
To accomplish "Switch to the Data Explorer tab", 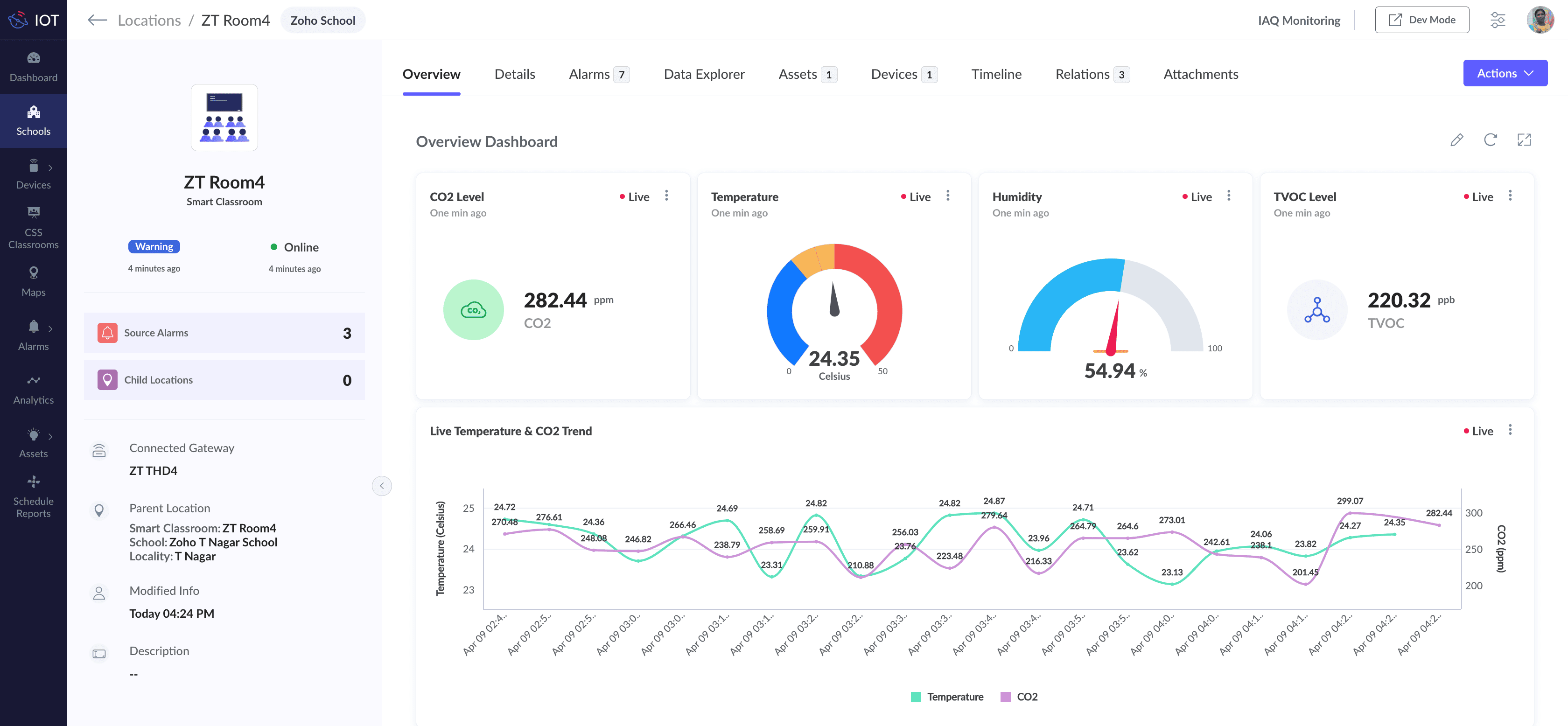I will [x=704, y=74].
